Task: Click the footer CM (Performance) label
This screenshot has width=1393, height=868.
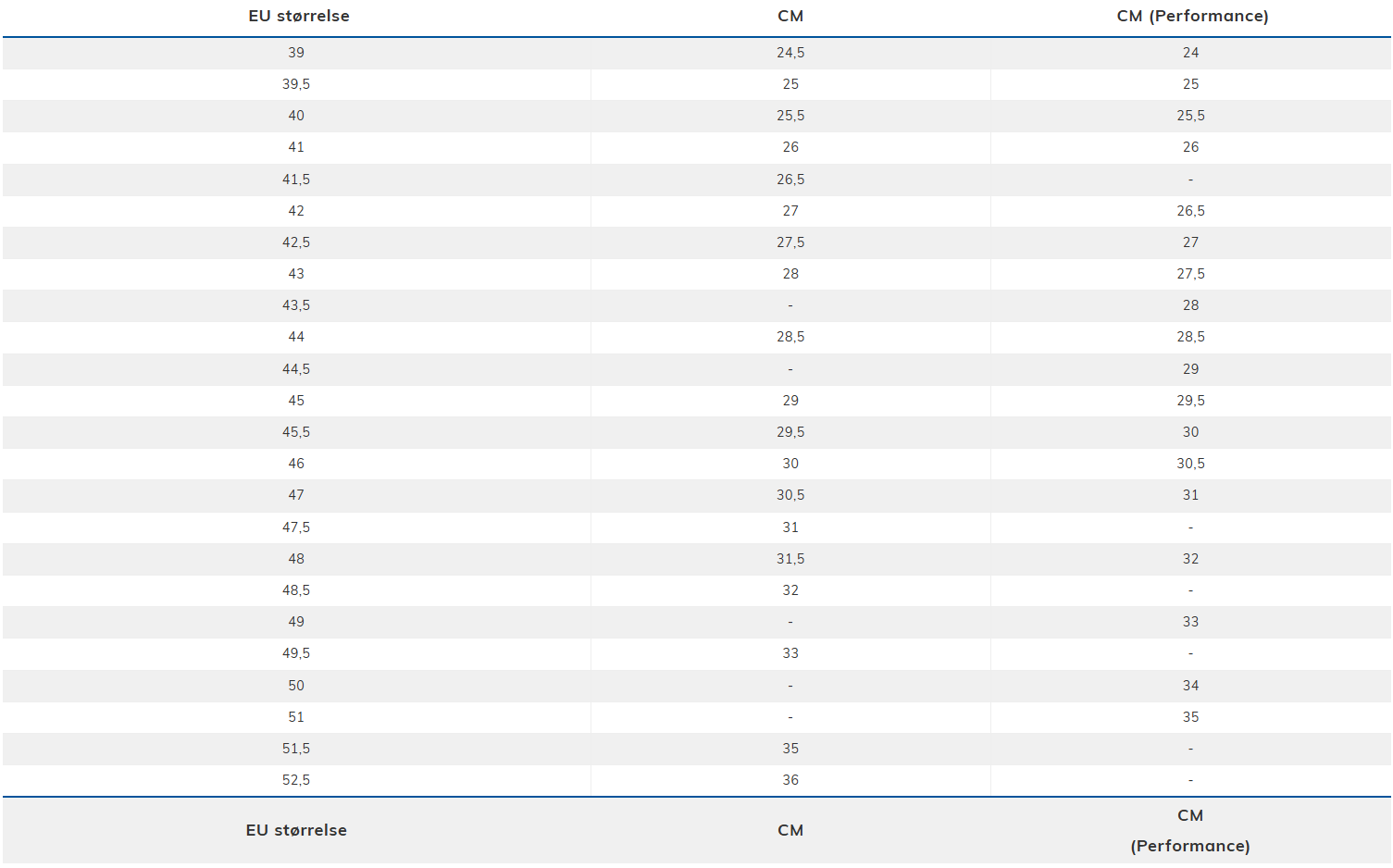Action: point(1190,830)
